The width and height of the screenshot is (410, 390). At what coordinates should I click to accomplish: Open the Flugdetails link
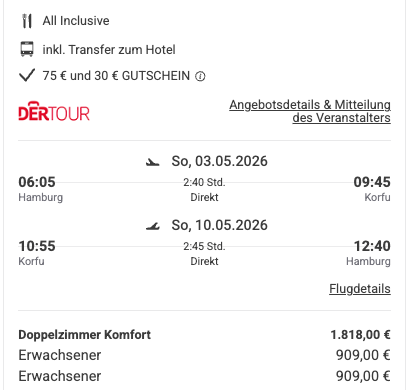click(x=360, y=289)
